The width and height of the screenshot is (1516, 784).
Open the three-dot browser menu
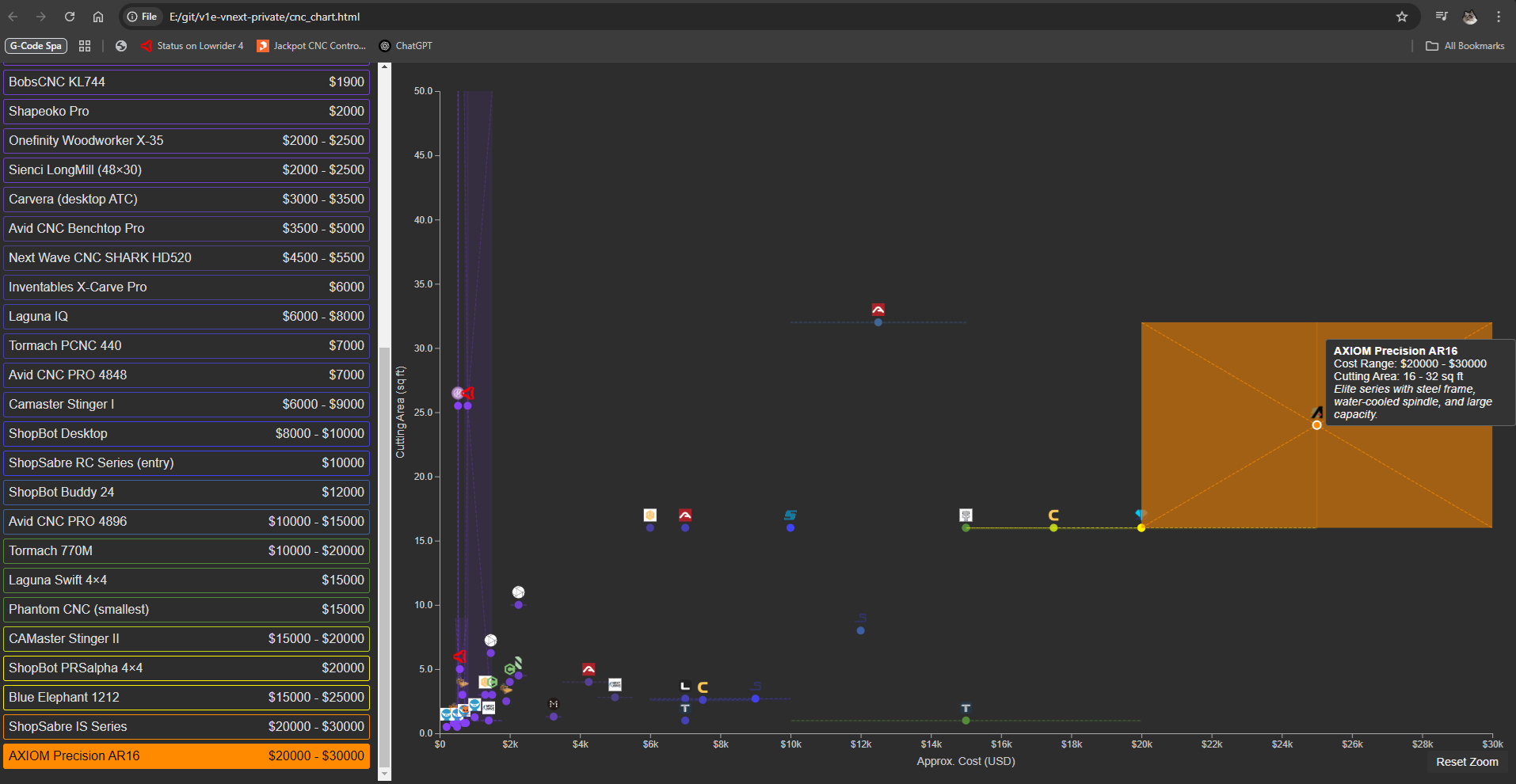click(1499, 17)
